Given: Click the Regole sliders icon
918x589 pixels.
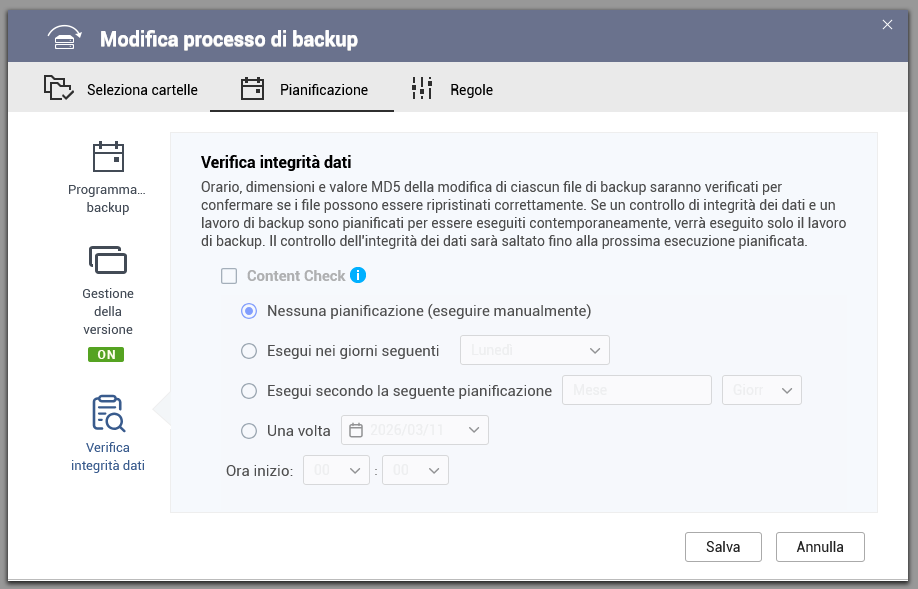Looking at the screenshot, I should 423,89.
